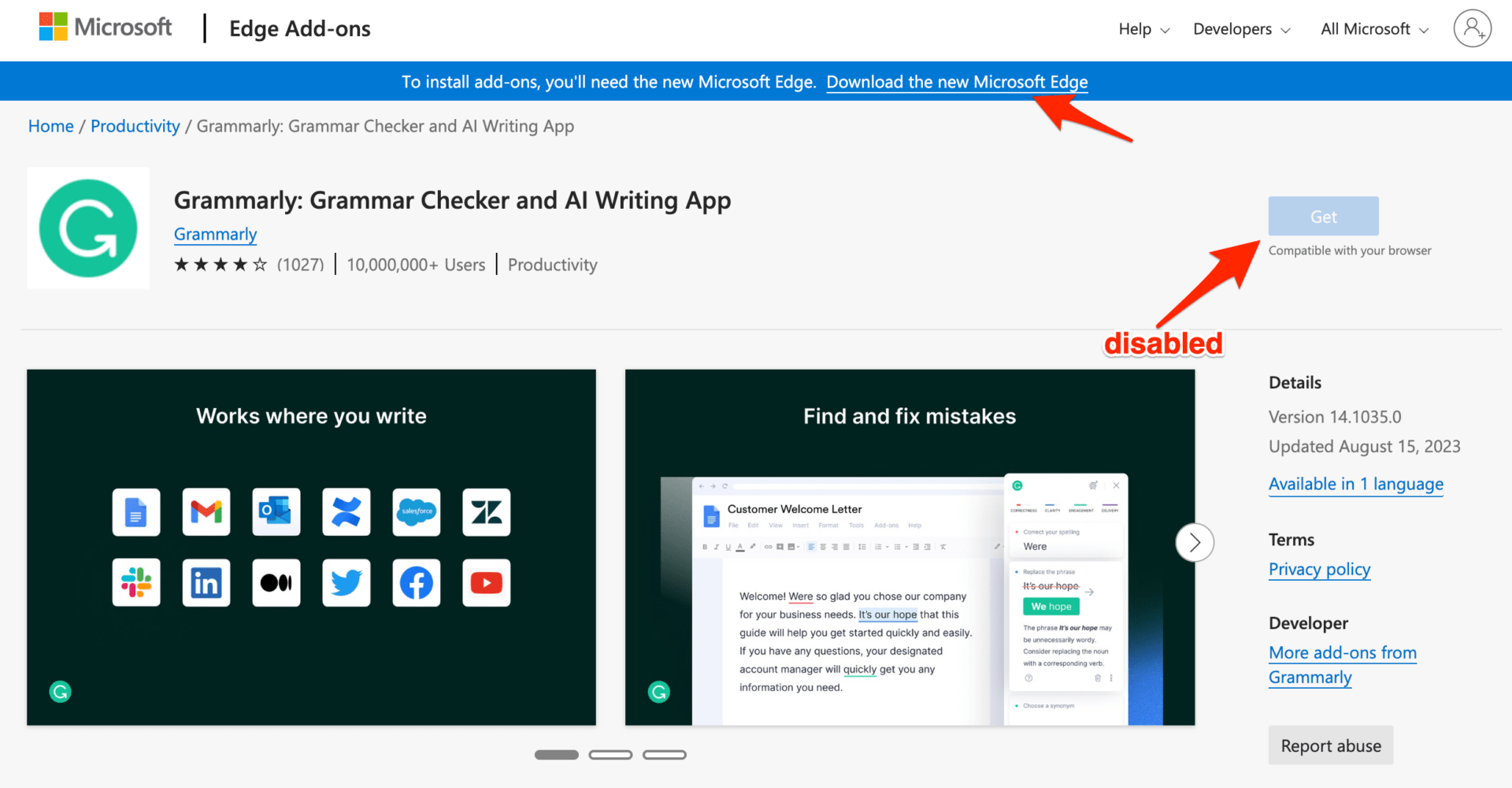Click the disabled Get button
The width and height of the screenshot is (1512, 788).
pos(1323,216)
